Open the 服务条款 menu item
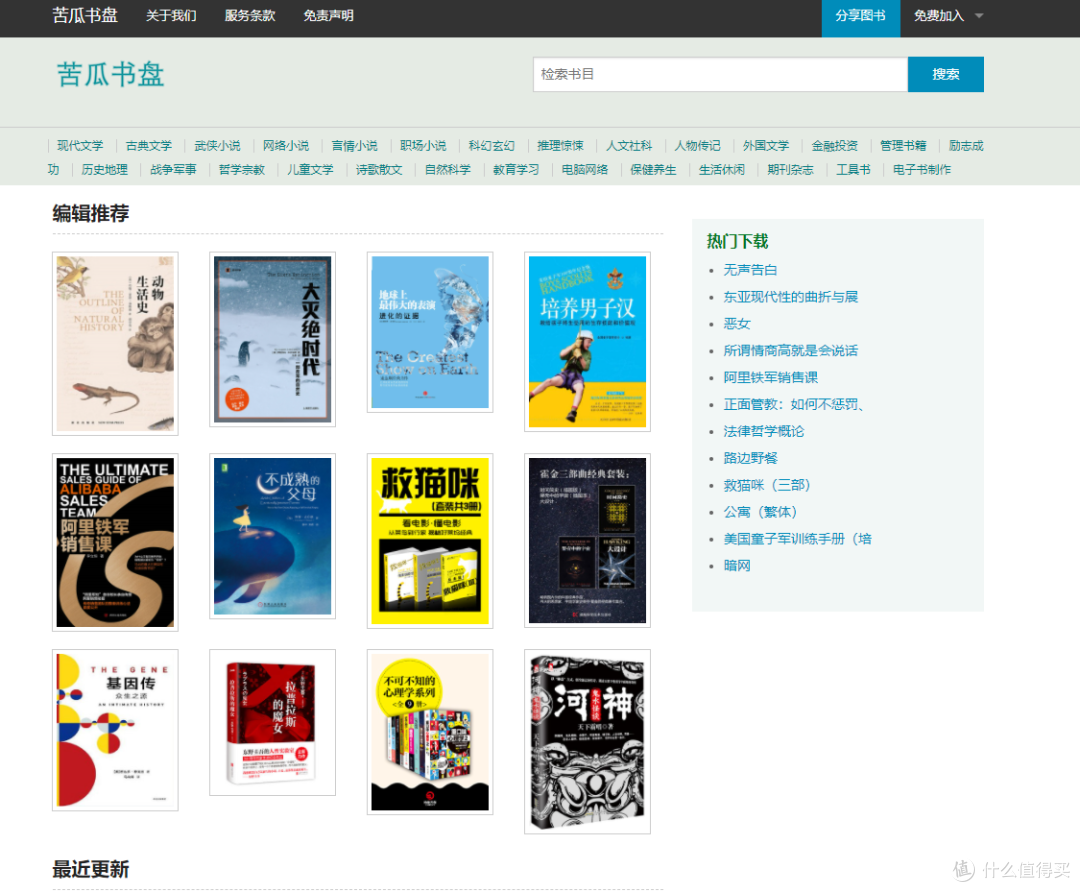Viewport: 1080px width, 892px height. pos(250,15)
